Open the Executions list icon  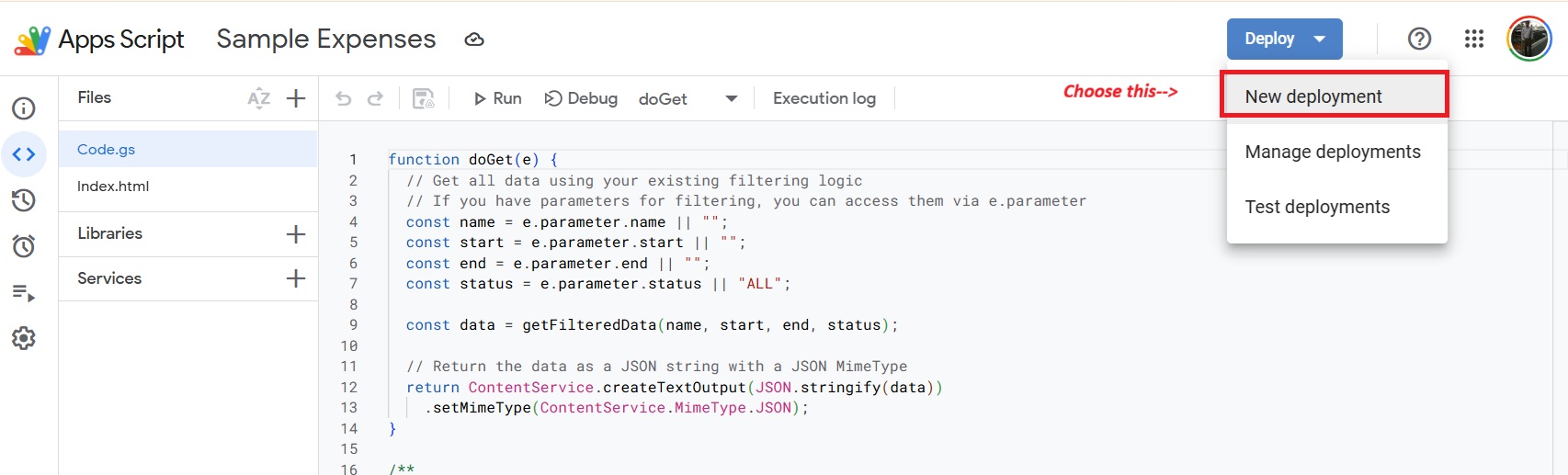pyautogui.click(x=24, y=293)
